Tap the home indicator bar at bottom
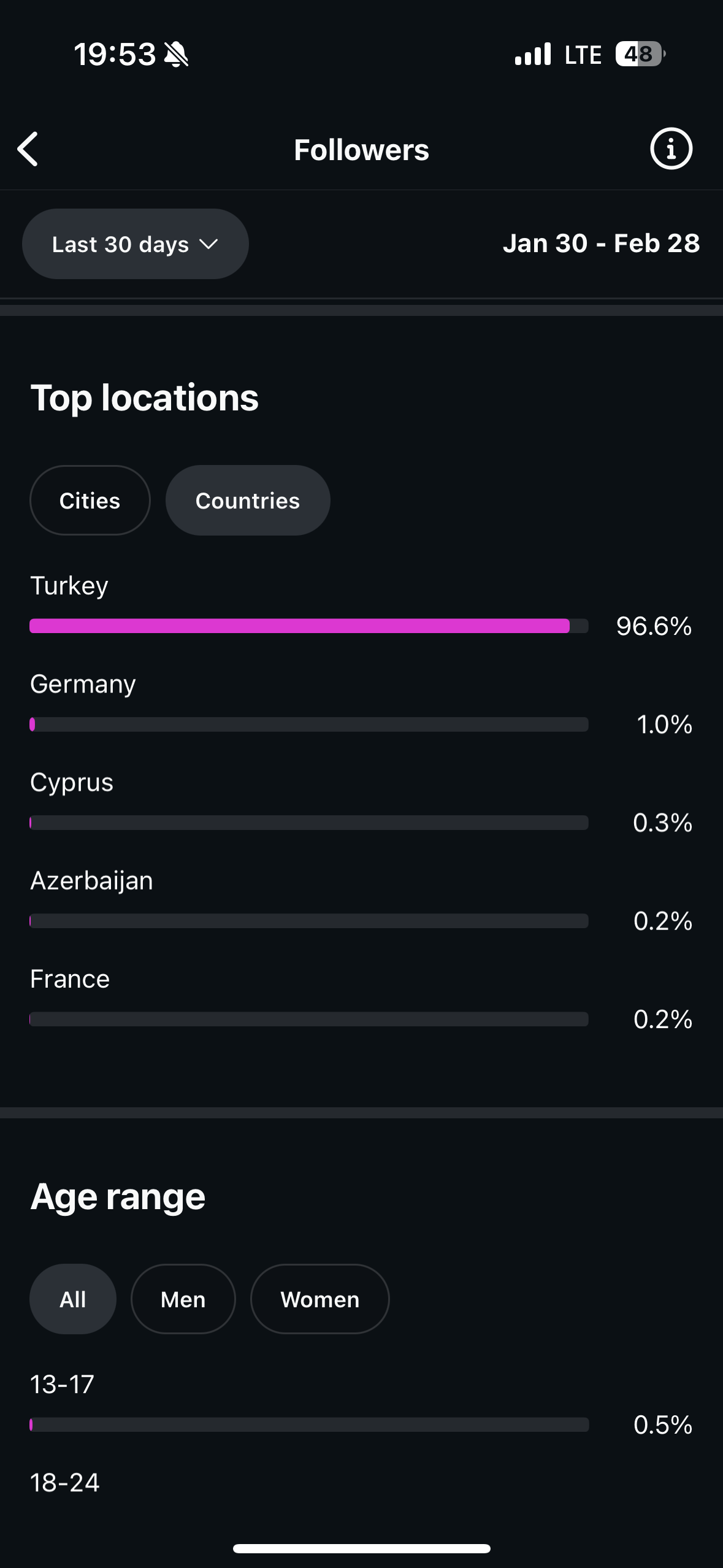This screenshot has height=1568, width=723. 361,1548
